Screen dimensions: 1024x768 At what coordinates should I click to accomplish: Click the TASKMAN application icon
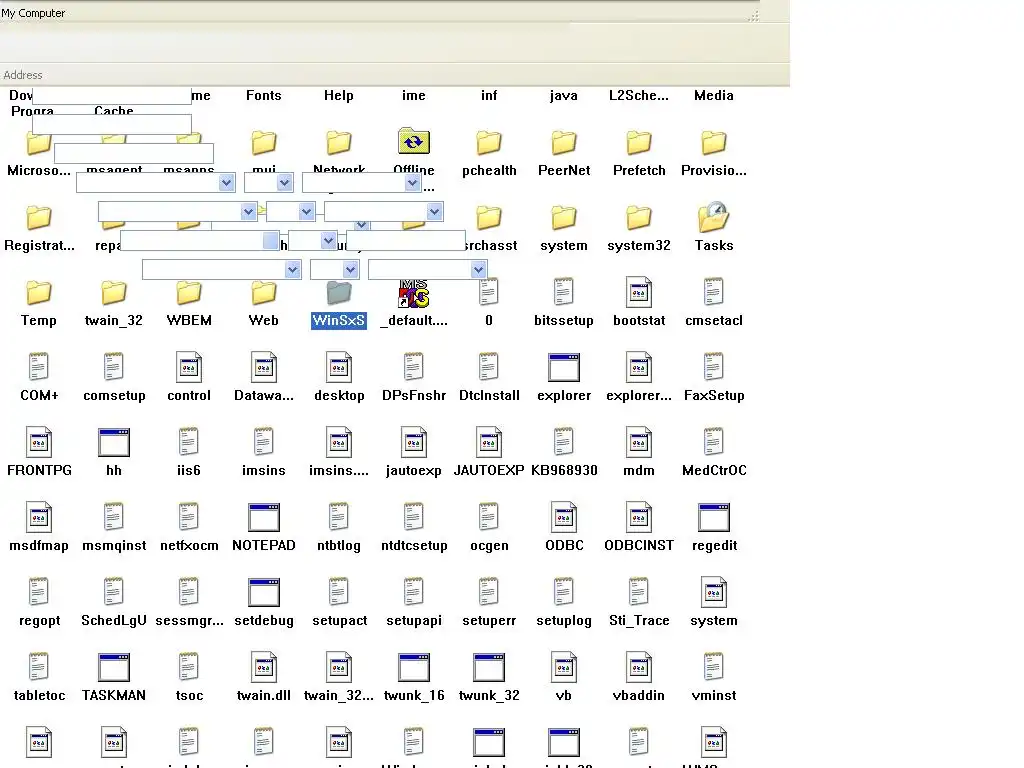[114, 667]
